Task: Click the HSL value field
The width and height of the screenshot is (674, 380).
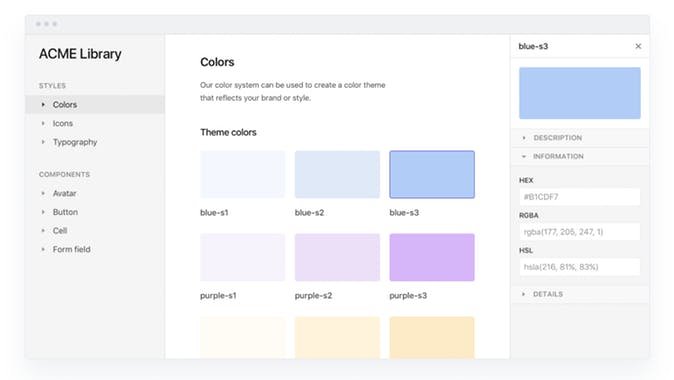Action: pos(579,267)
